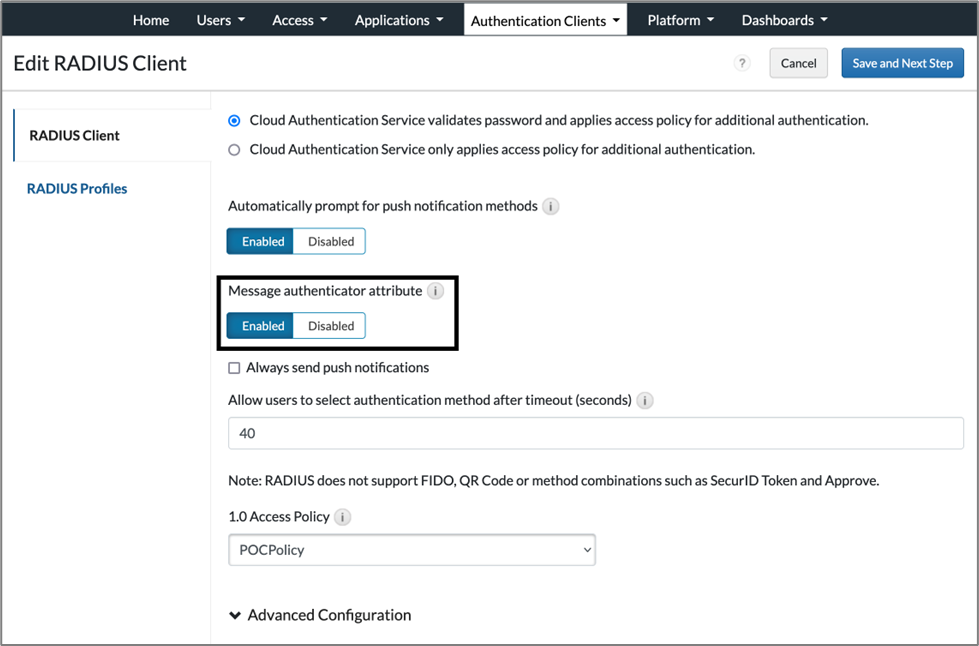Switch to the RADIUS Profiles tab
This screenshot has width=979, height=646.
77,188
